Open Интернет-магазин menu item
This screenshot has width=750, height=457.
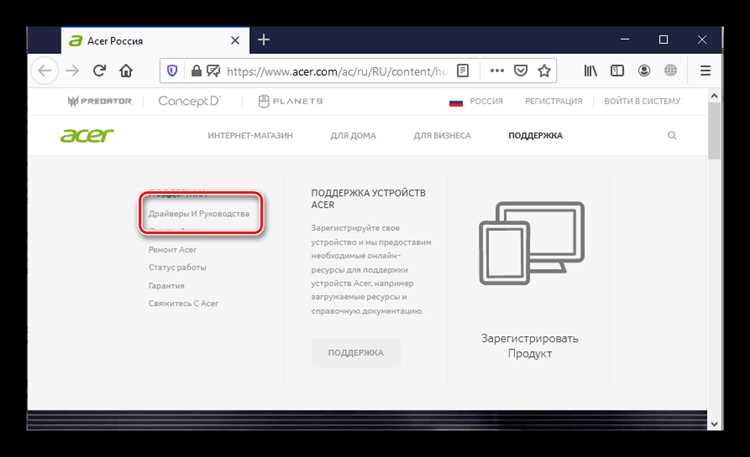tap(250, 135)
